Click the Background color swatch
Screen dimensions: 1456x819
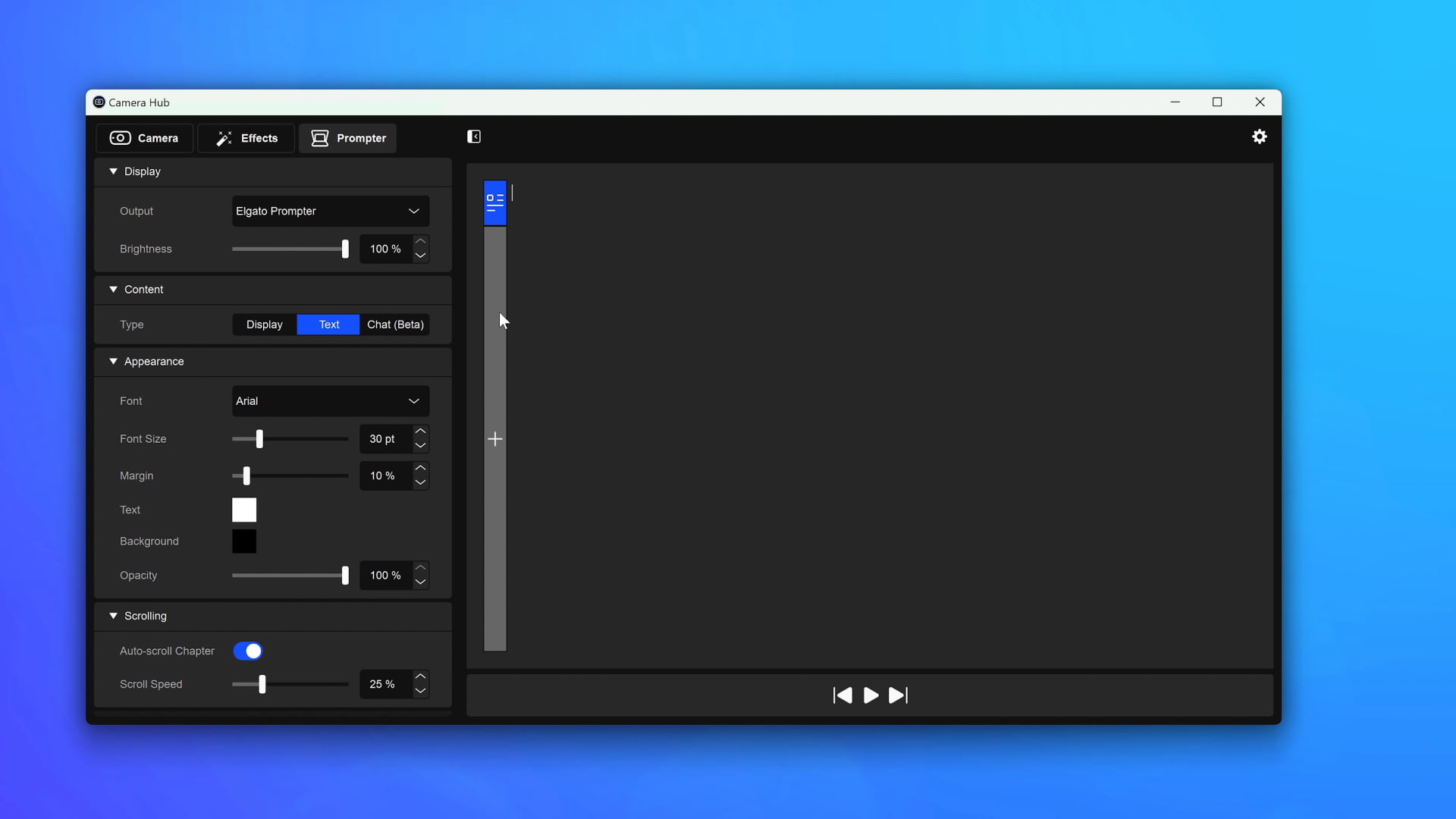244,541
